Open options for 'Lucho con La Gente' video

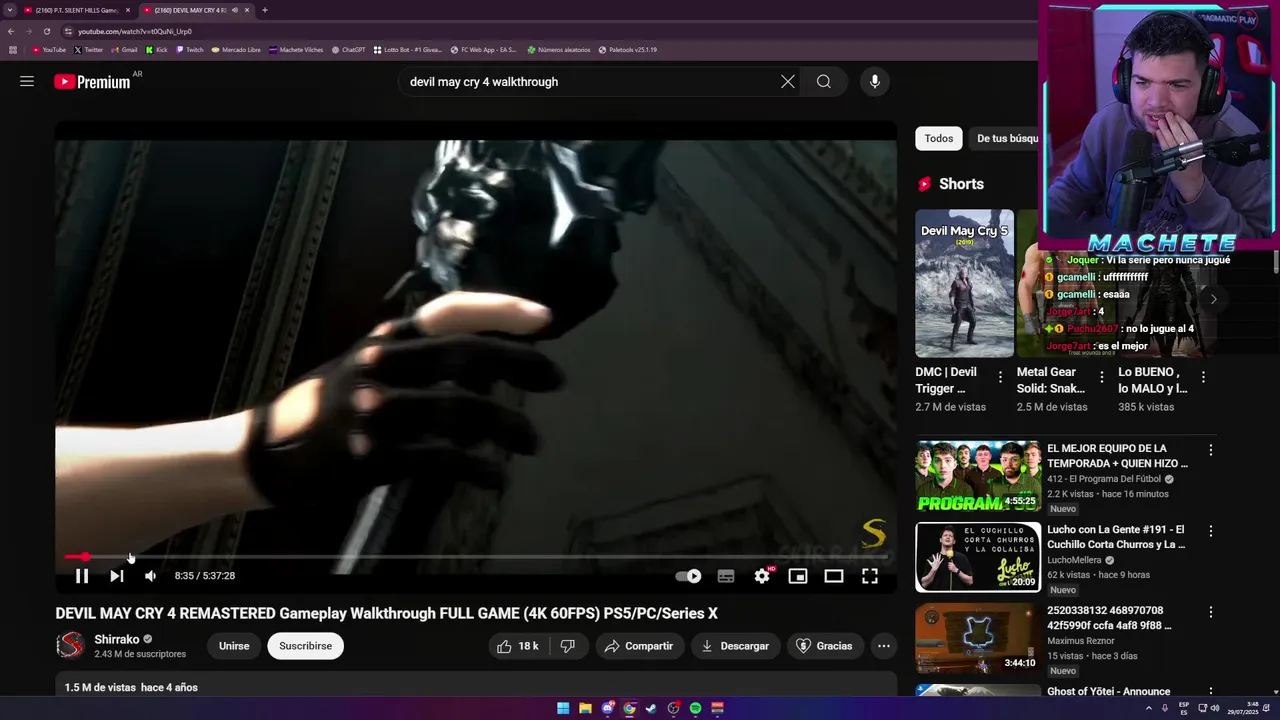pyautogui.click(x=1211, y=531)
